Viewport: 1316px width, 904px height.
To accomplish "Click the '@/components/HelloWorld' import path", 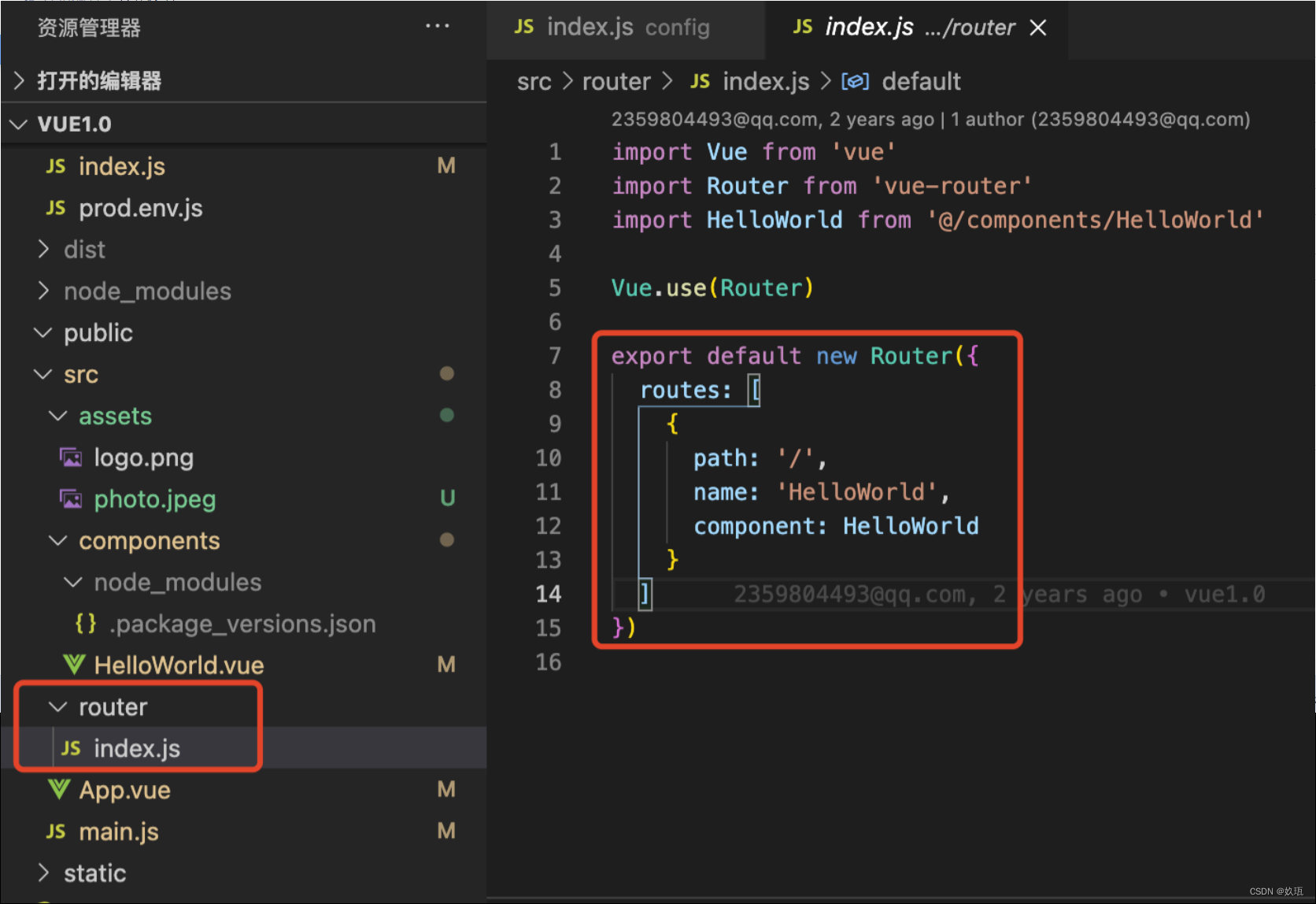I will tap(1096, 220).
